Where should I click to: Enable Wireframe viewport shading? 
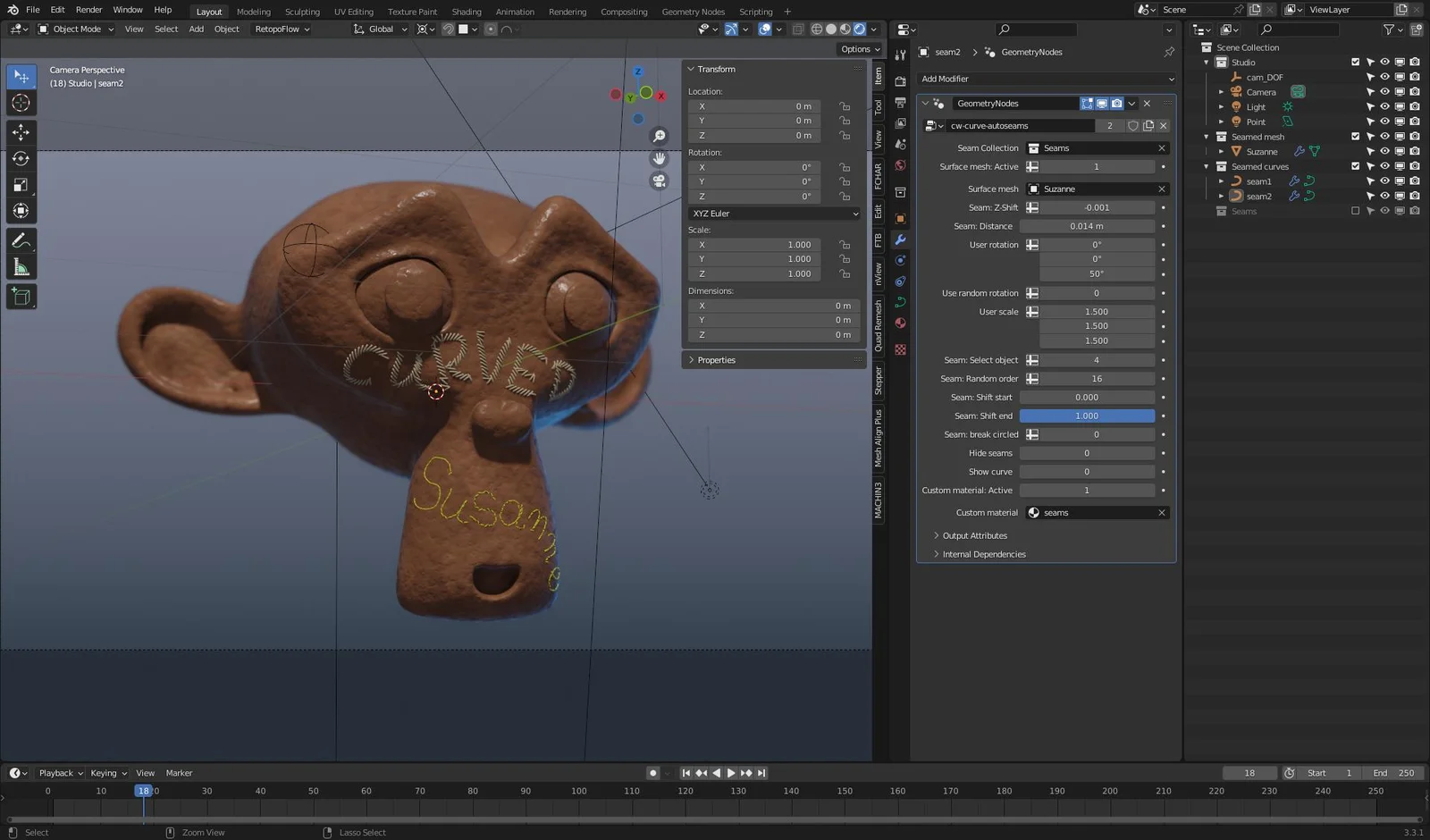point(816,29)
